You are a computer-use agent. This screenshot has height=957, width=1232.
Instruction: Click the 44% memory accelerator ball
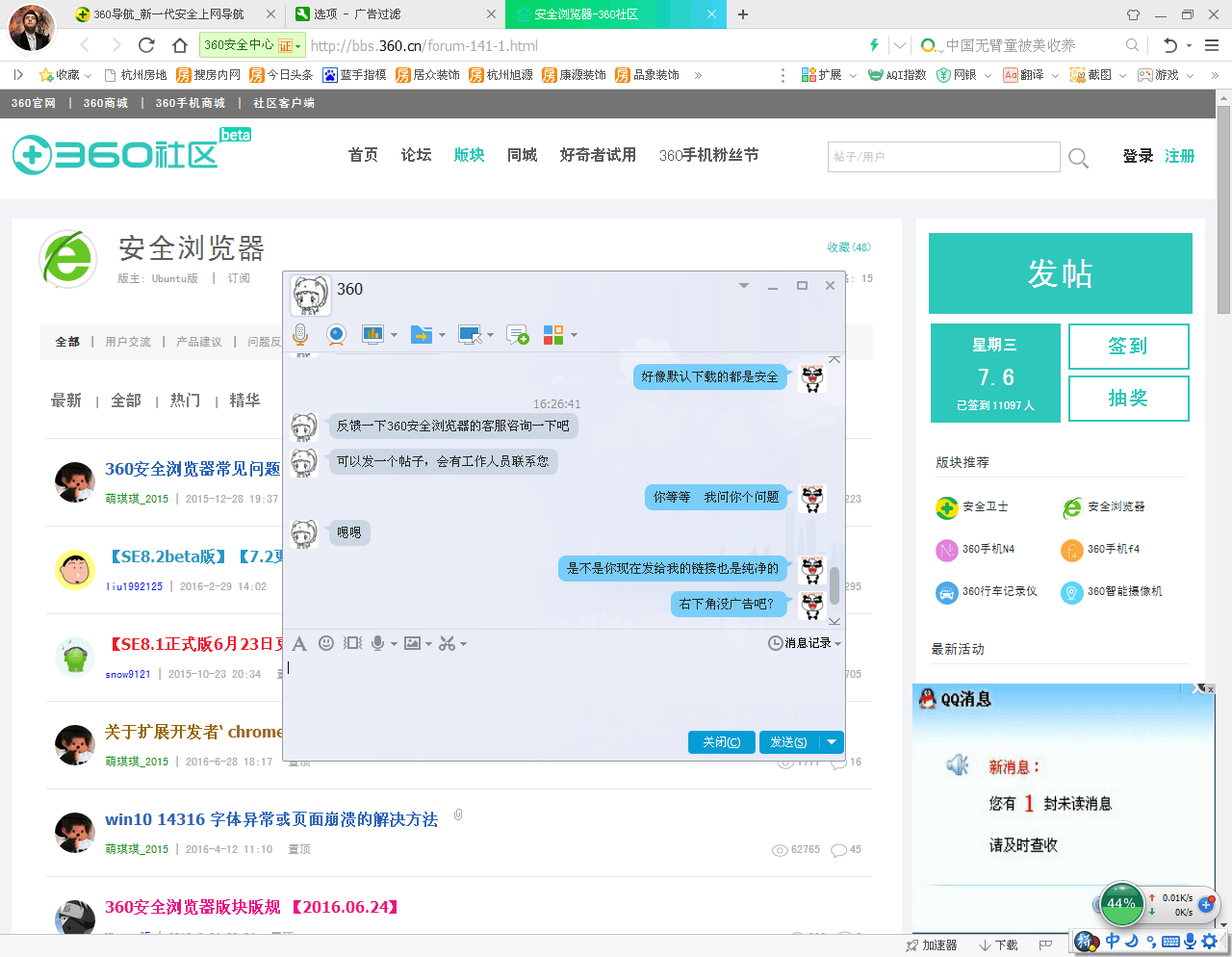tap(1121, 903)
